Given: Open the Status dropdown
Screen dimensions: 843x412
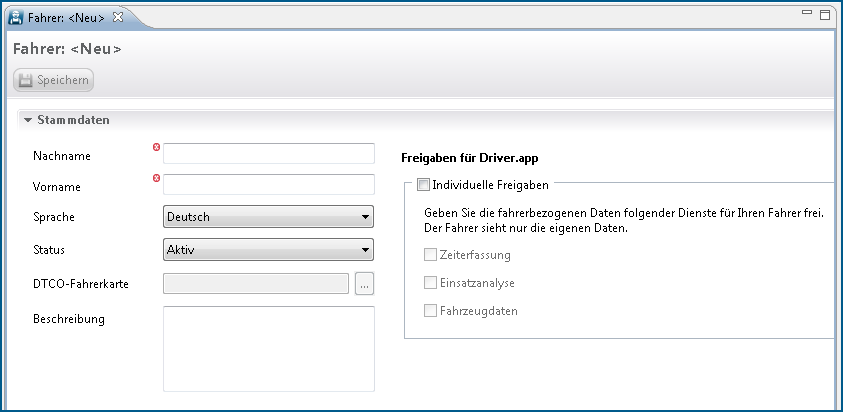Looking at the screenshot, I should (x=268, y=249).
